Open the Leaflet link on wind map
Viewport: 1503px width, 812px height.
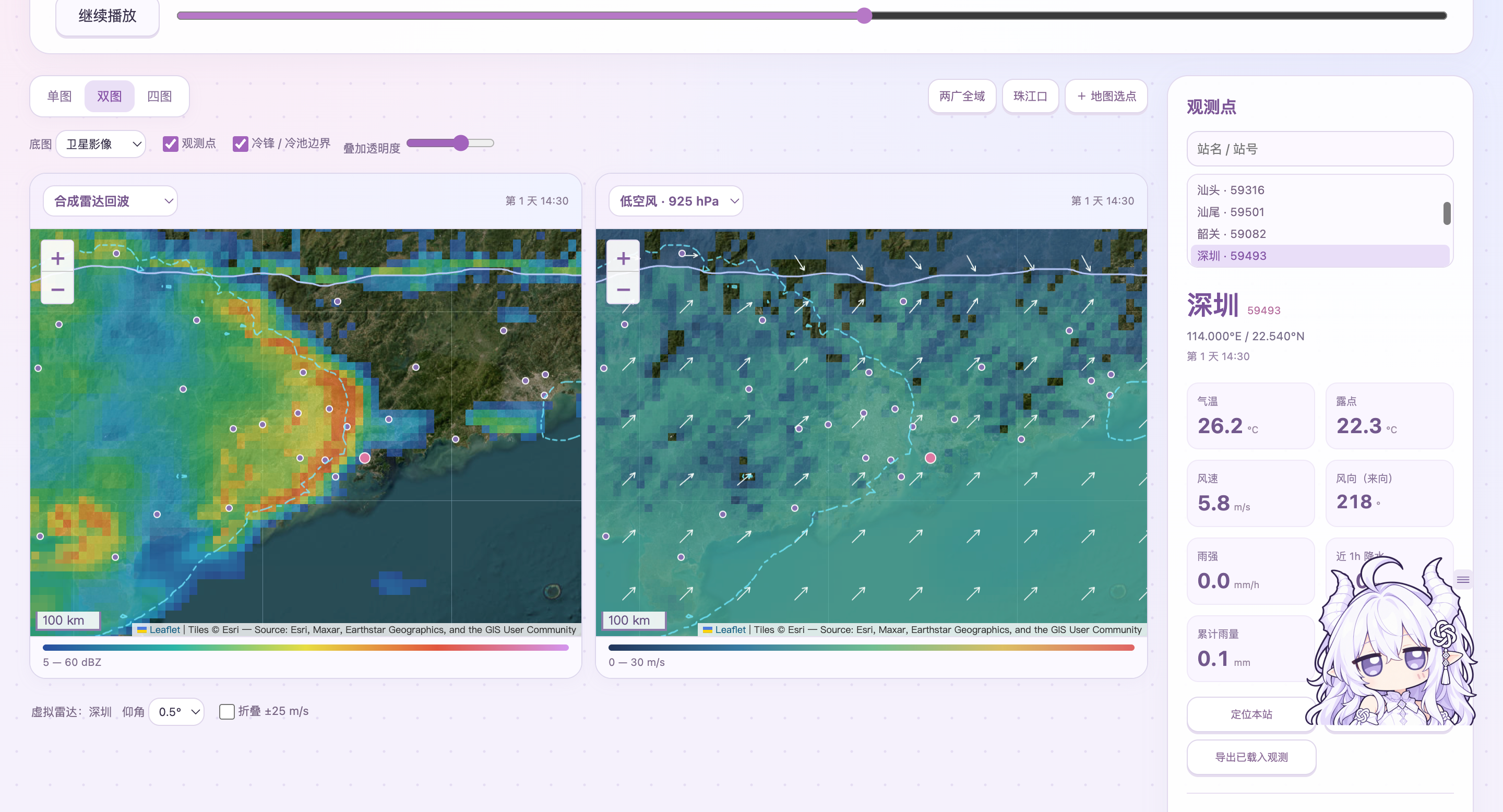point(731,629)
